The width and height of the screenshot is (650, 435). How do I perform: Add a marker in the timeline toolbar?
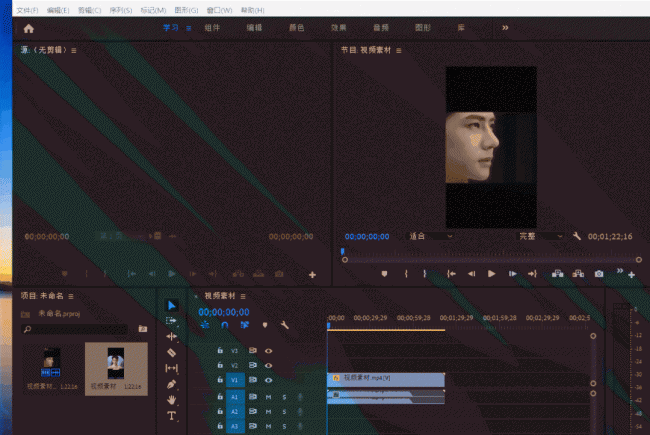point(265,325)
